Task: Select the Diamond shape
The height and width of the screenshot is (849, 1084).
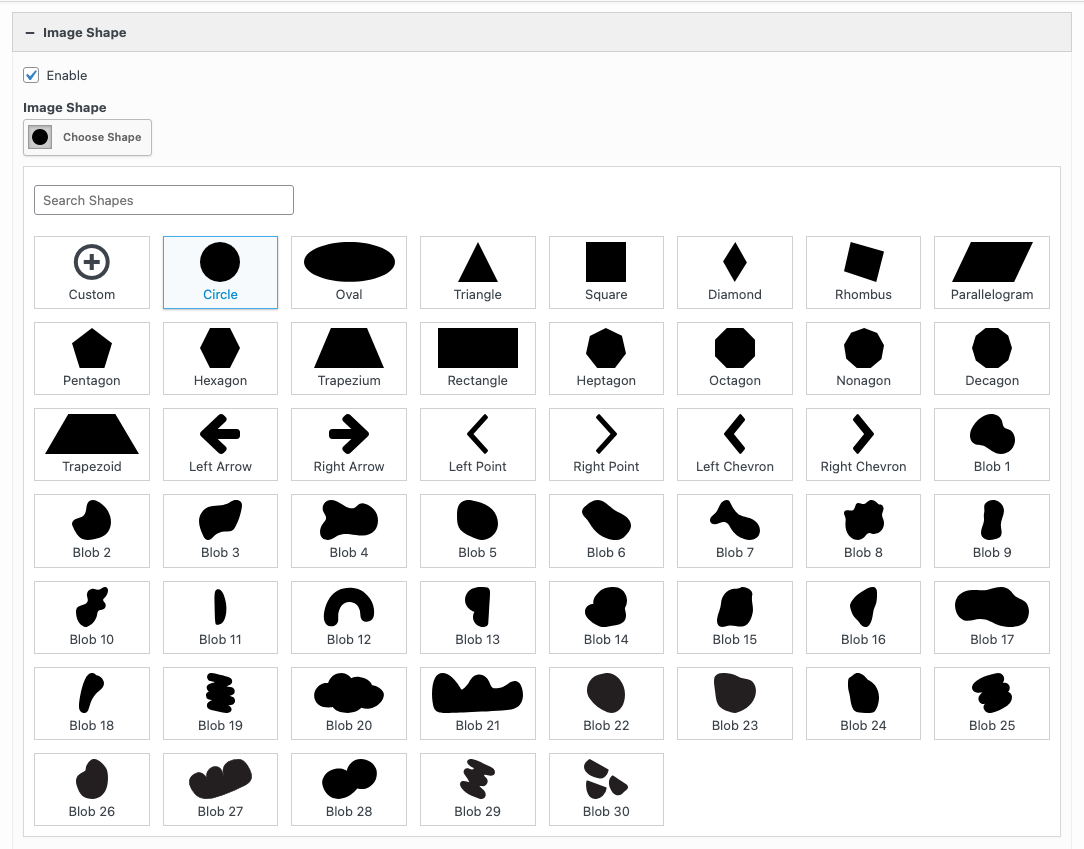Action: (x=735, y=272)
